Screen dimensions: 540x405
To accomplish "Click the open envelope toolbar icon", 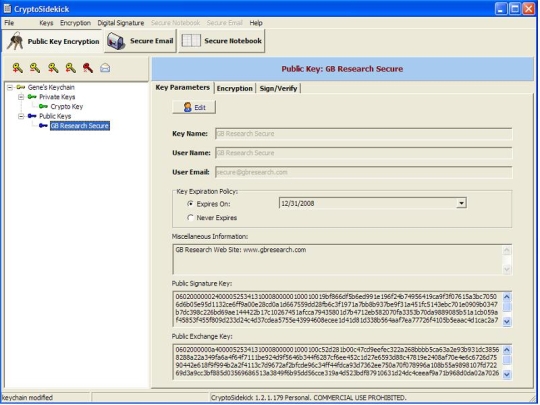I will pyautogui.click(x=105, y=68).
